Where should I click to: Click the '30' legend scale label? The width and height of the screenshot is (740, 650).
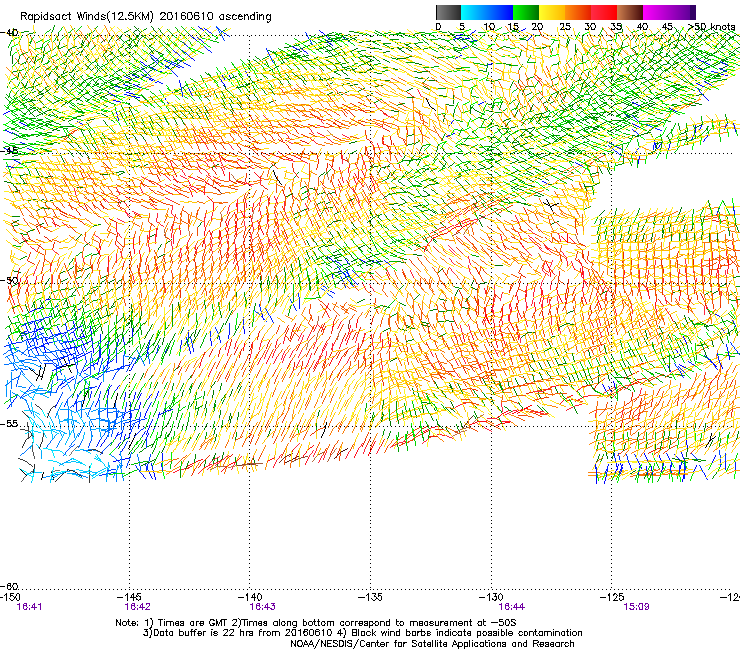tap(590, 27)
